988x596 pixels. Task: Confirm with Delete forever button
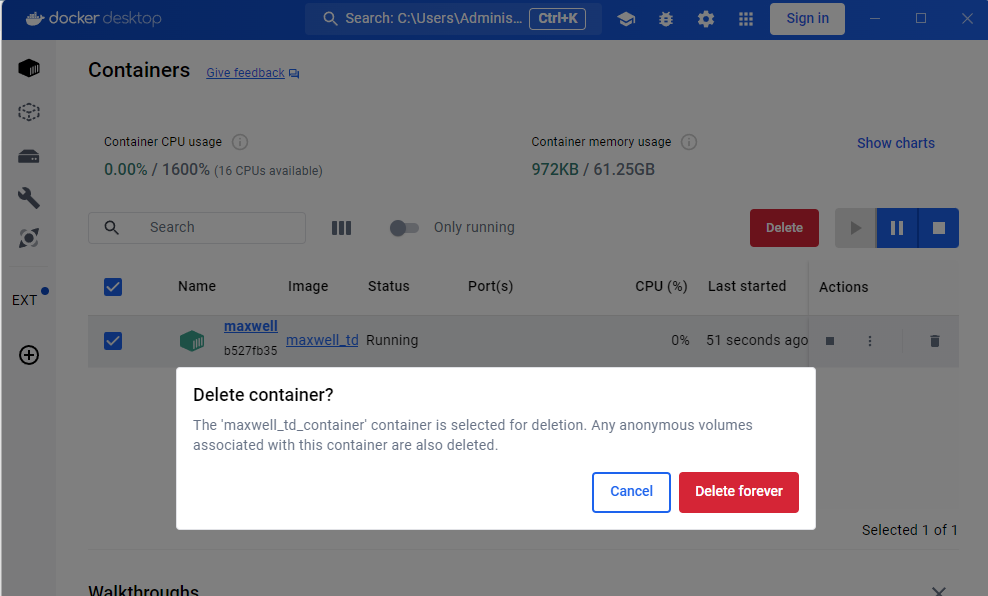click(x=739, y=492)
